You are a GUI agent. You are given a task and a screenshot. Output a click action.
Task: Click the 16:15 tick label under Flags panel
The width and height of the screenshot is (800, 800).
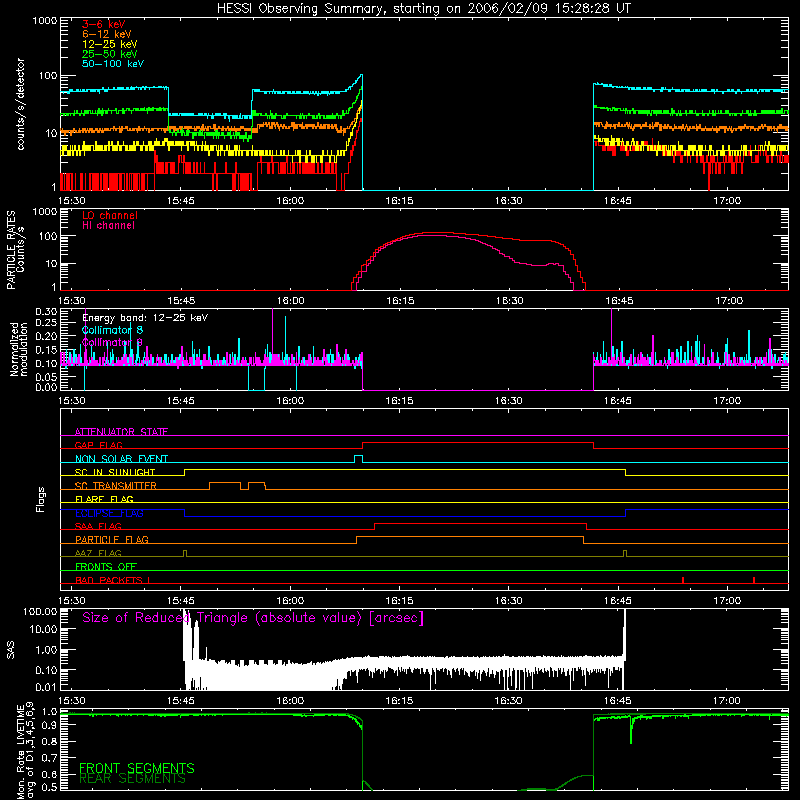399,601
